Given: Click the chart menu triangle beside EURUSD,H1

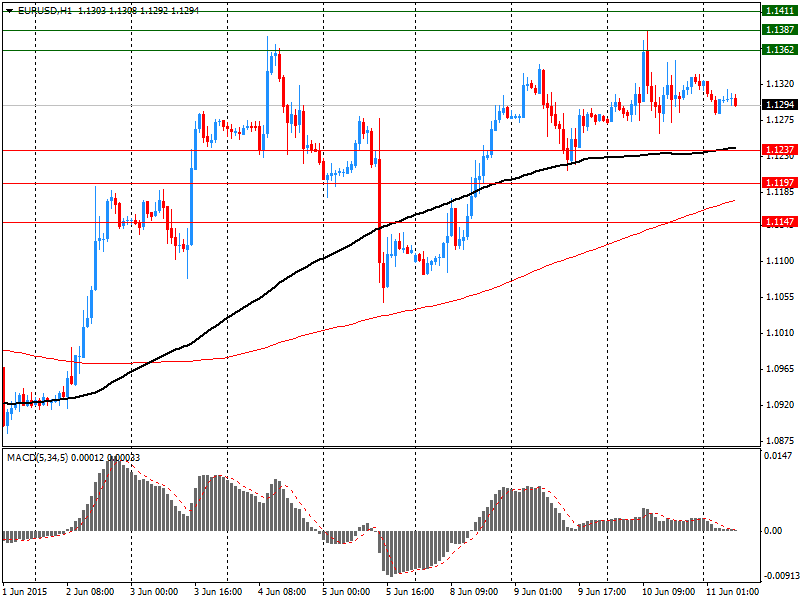Looking at the screenshot, I should (x=9, y=11).
